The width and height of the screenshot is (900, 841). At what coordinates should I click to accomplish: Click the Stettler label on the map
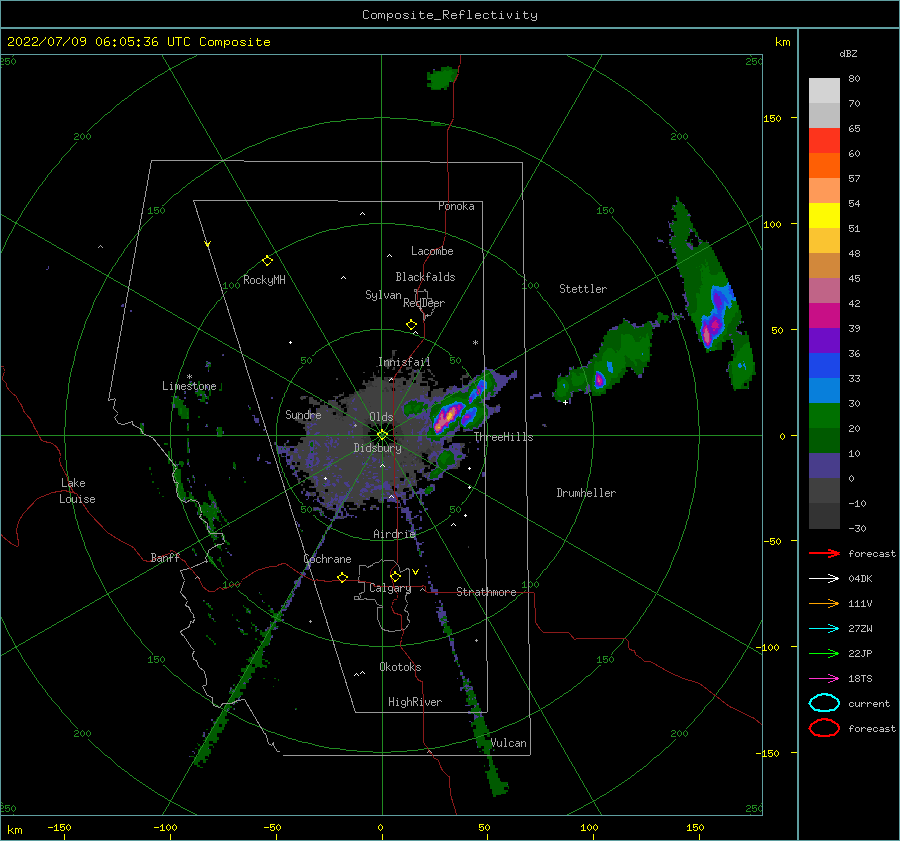[583, 289]
